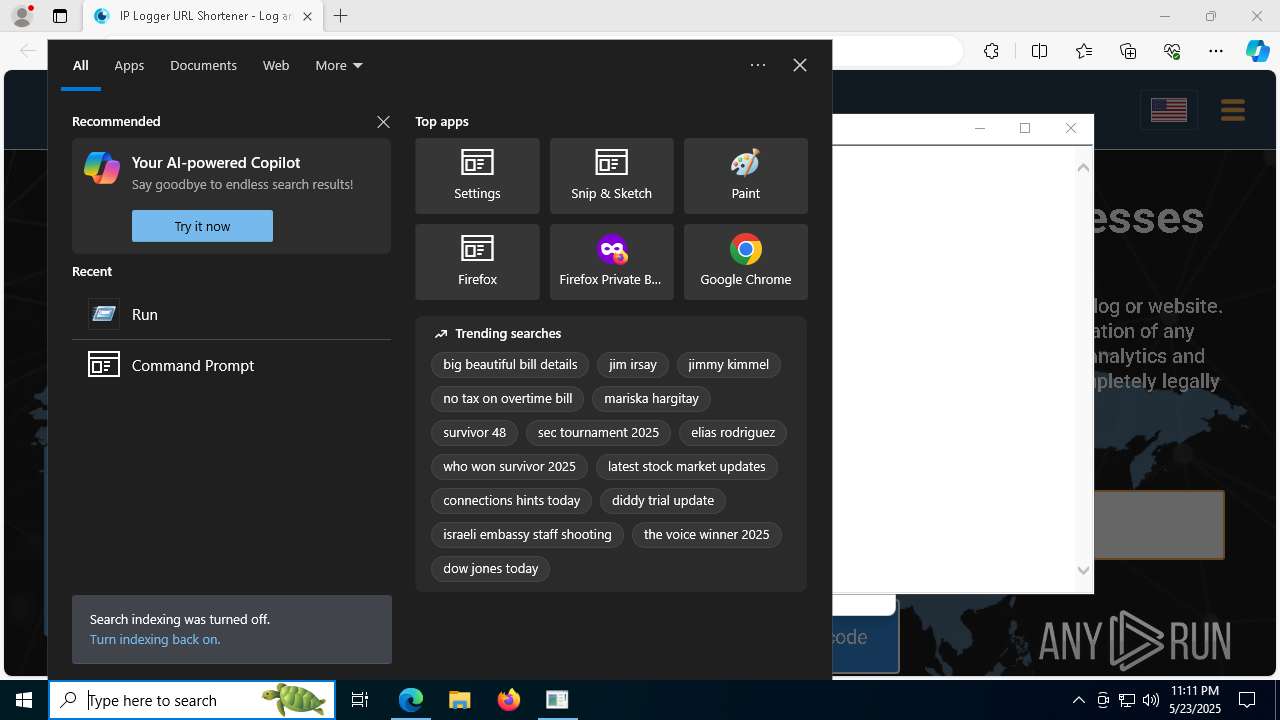
Task: Select the IP Logger URL Shortener tab
Action: pos(201,16)
